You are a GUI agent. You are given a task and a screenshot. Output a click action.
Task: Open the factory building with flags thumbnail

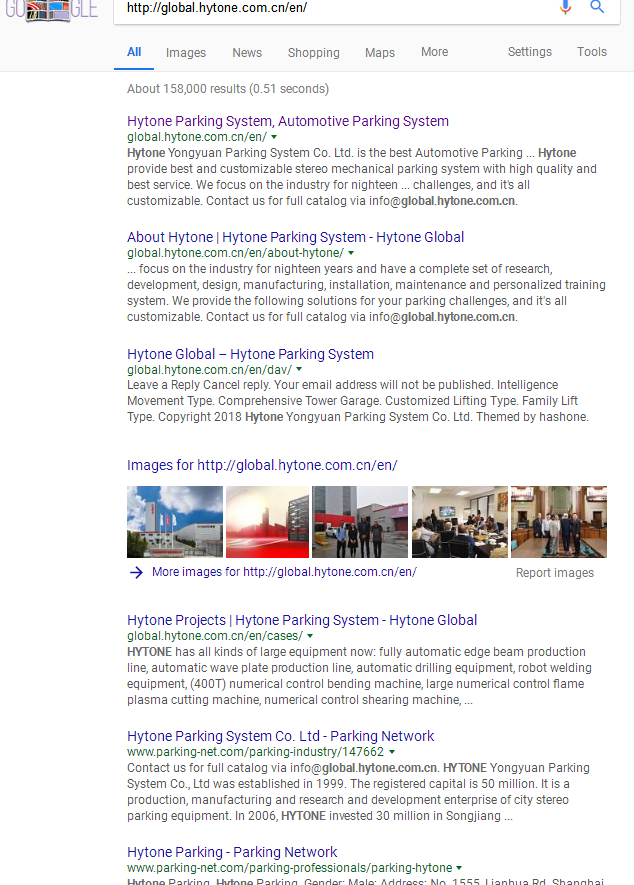tap(175, 522)
